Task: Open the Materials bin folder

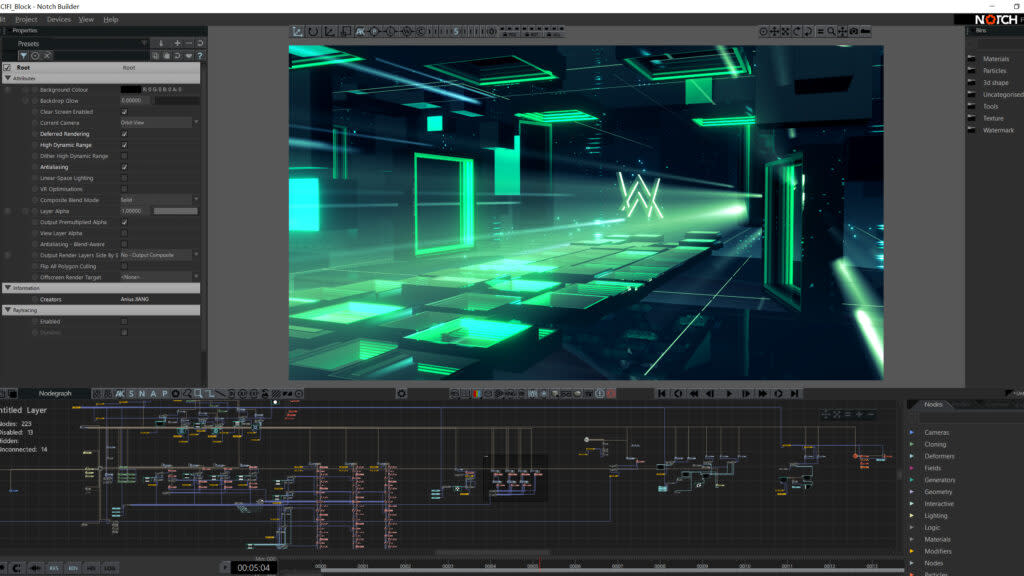Action: click(996, 59)
